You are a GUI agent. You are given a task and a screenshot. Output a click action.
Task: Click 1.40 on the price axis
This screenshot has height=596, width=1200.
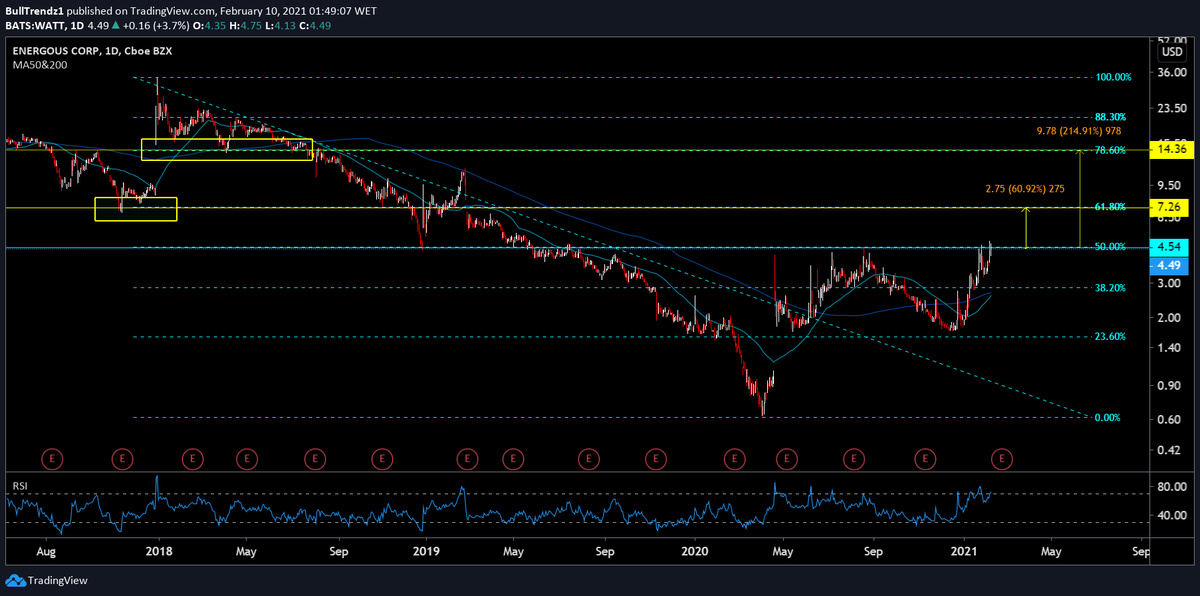pyautogui.click(x=1171, y=348)
